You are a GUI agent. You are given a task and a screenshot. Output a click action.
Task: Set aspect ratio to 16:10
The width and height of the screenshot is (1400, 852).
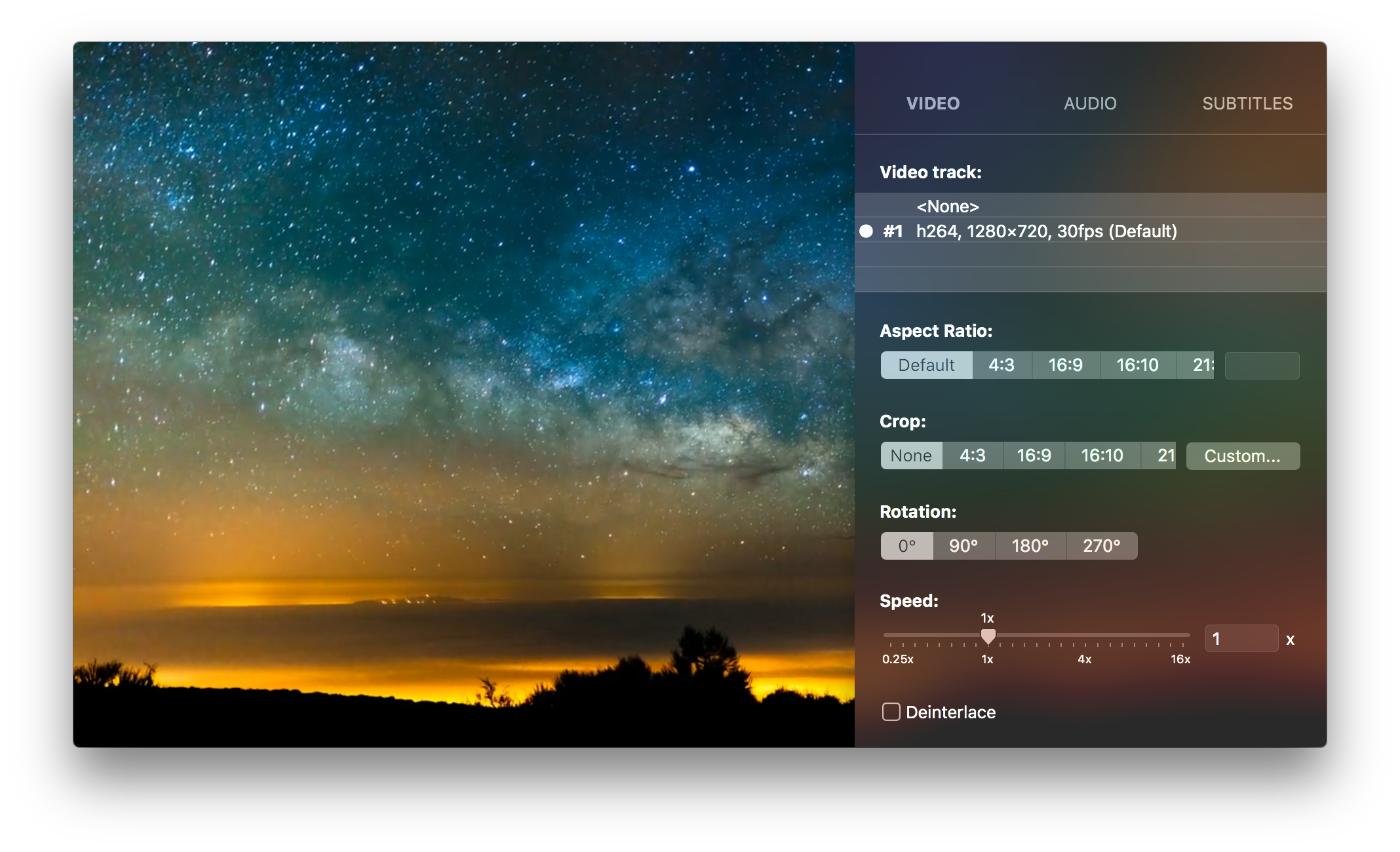click(x=1137, y=365)
